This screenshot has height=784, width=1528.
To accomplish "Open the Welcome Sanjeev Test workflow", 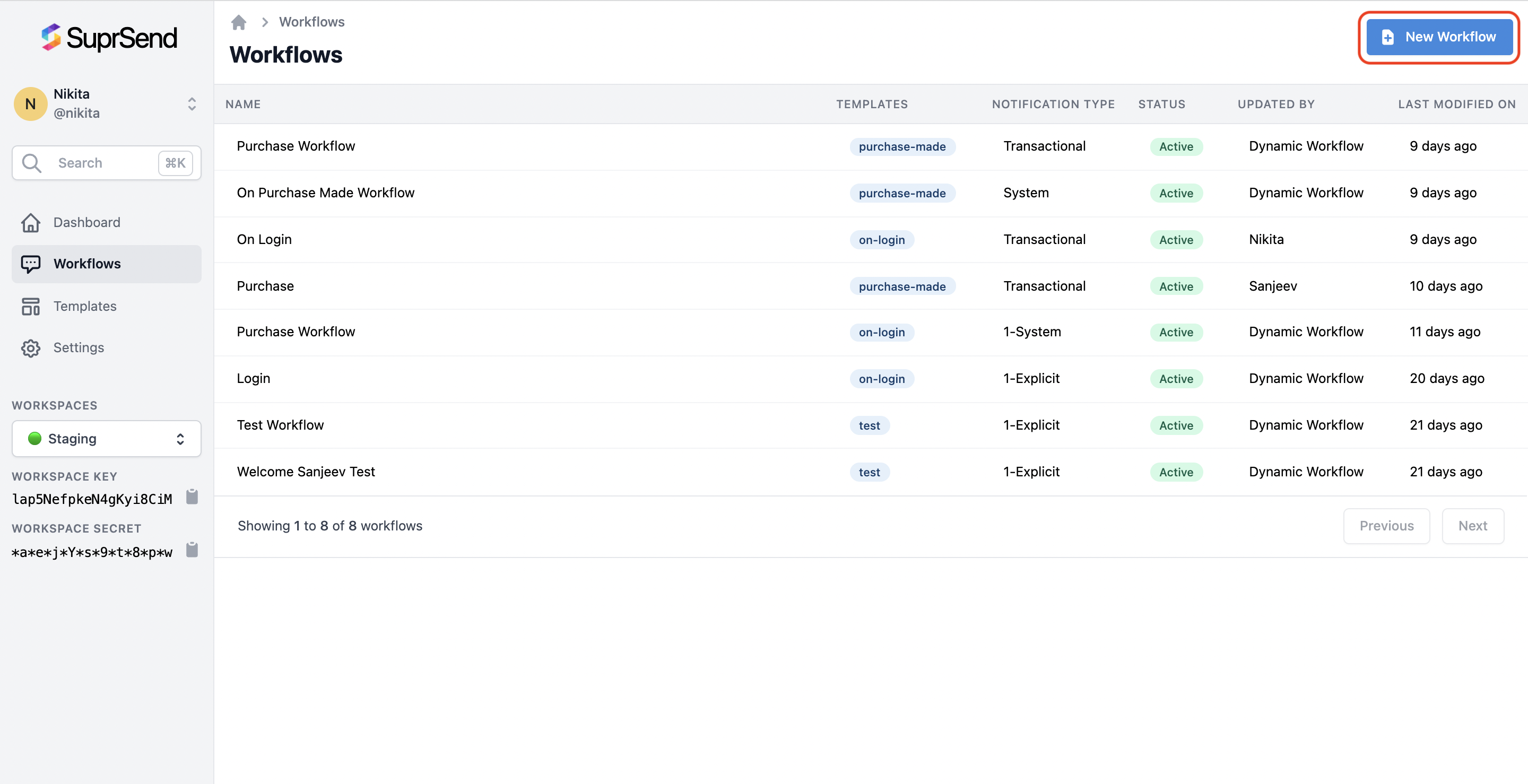I will (x=306, y=472).
